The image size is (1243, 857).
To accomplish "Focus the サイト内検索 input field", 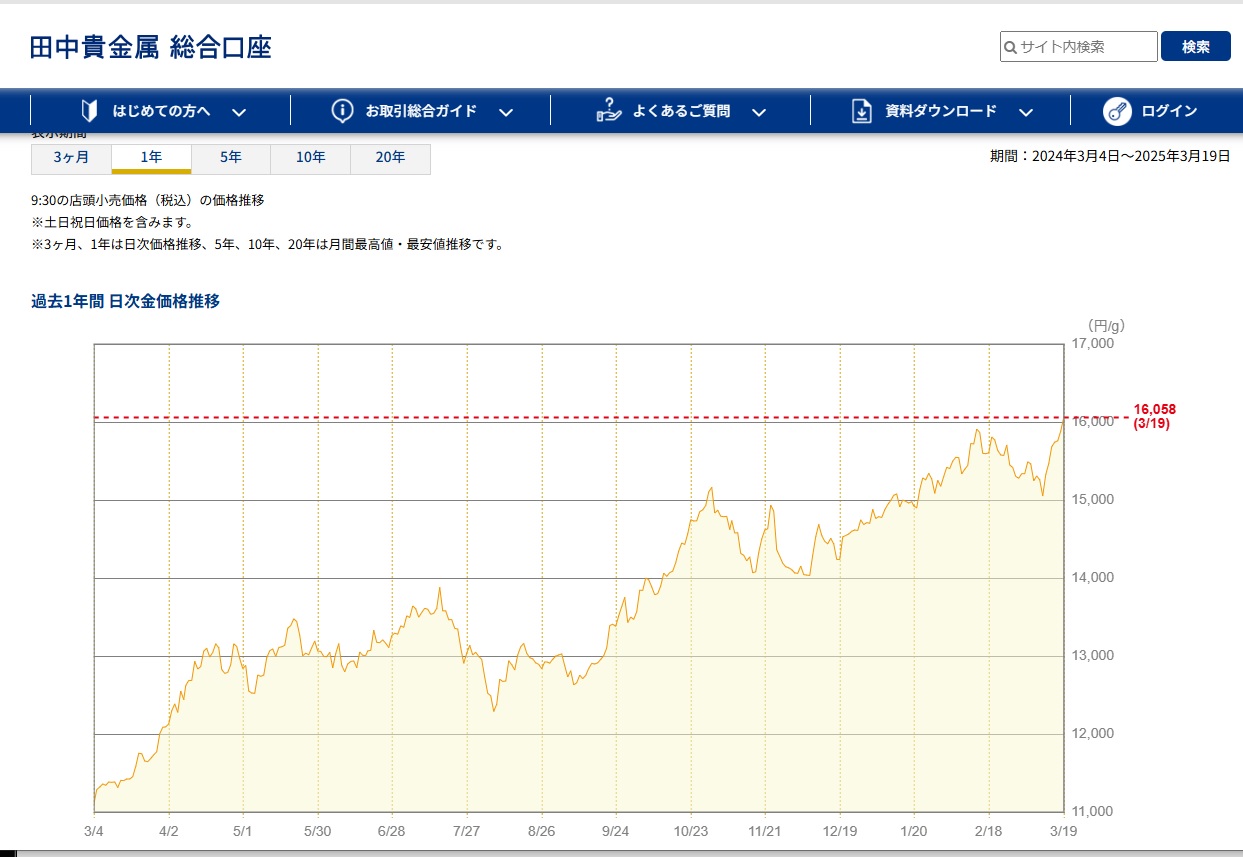I will (x=1079, y=47).
